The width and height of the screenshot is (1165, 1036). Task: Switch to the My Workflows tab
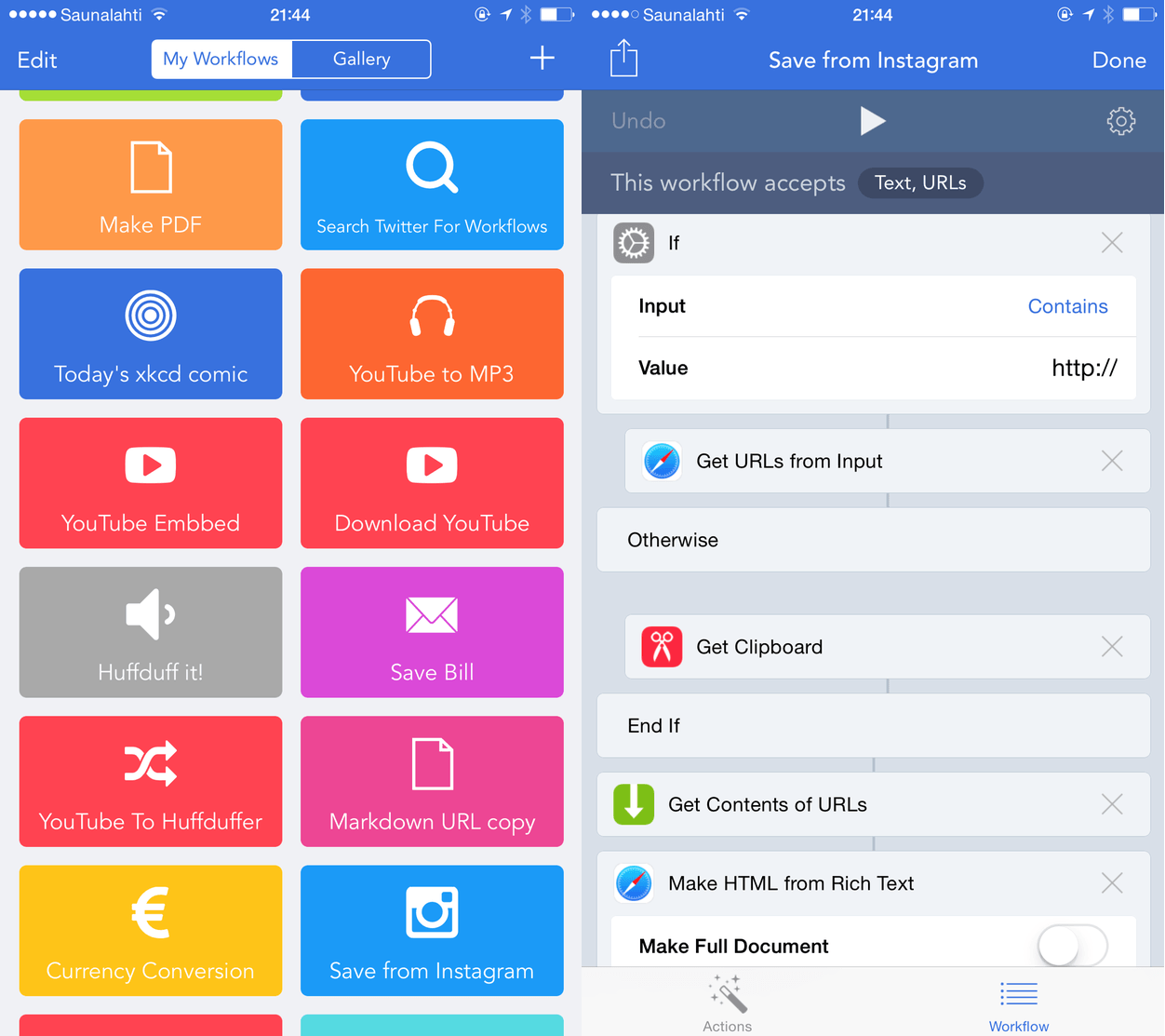(221, 59)
